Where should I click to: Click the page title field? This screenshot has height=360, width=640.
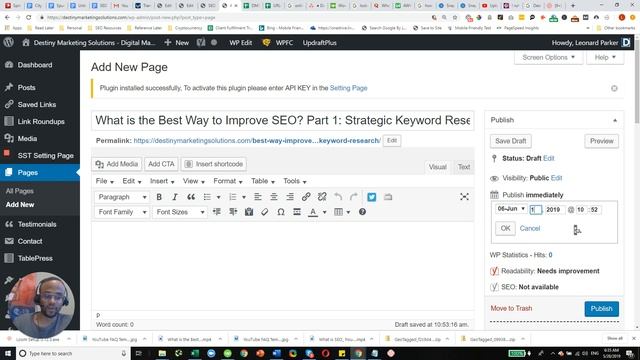tap(283, 120)
